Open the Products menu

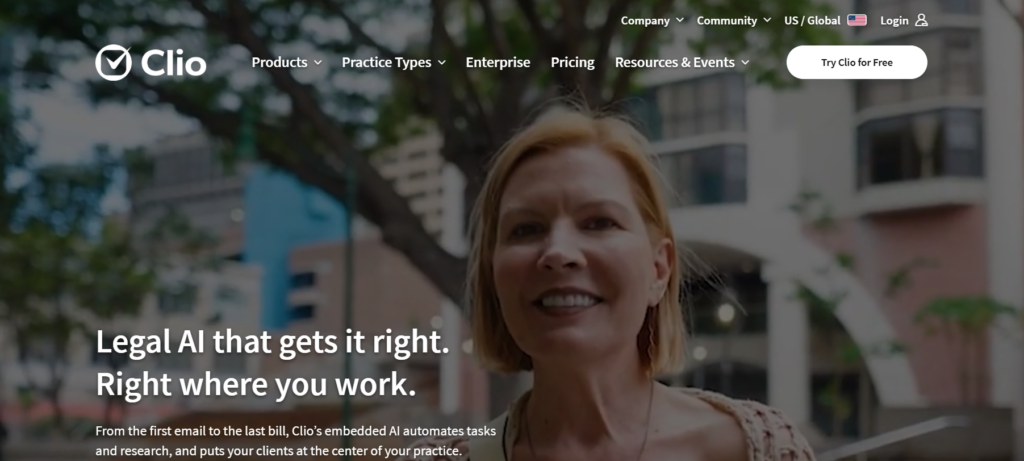[x=280, y=63]
